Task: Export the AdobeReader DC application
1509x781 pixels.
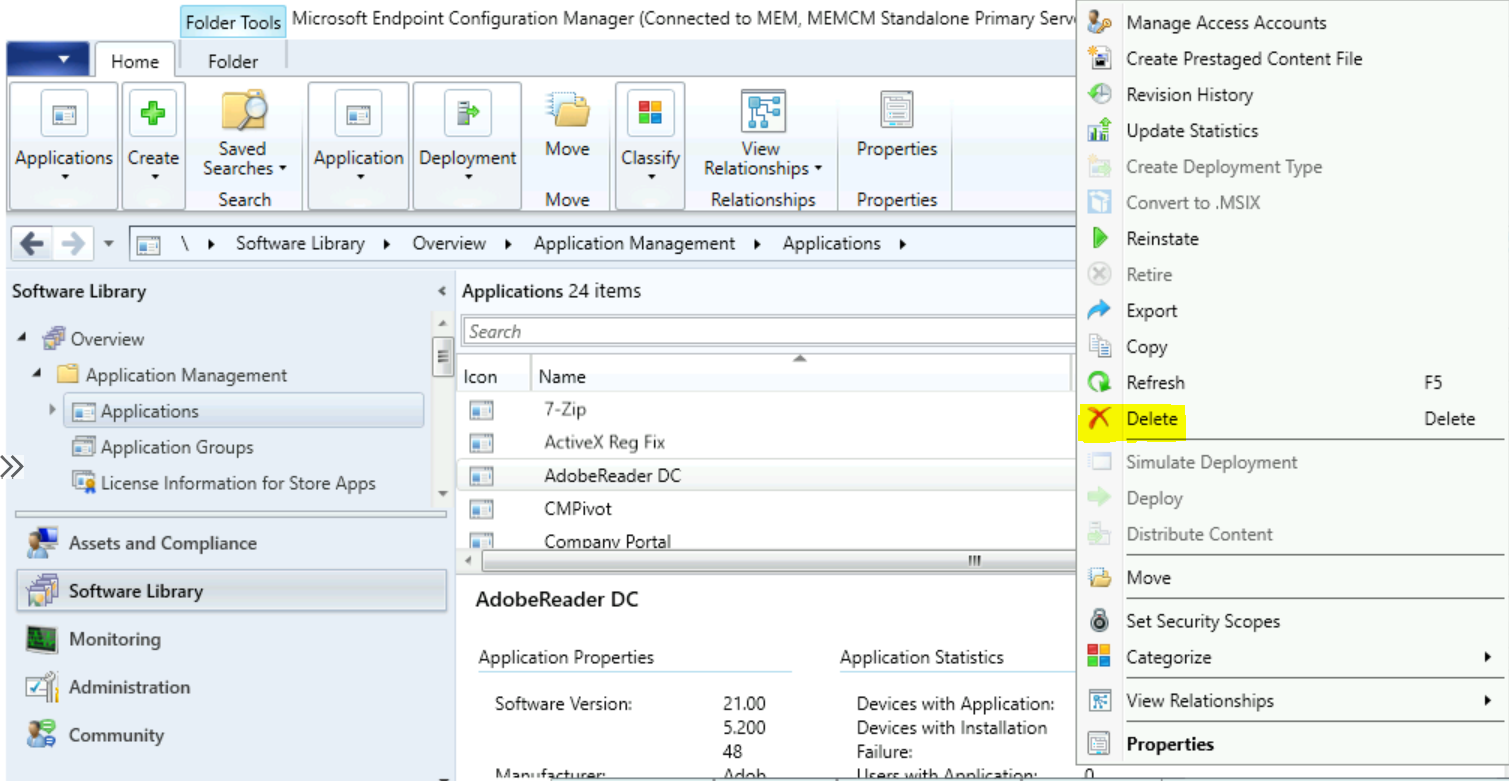Action: click(1150, 310)
